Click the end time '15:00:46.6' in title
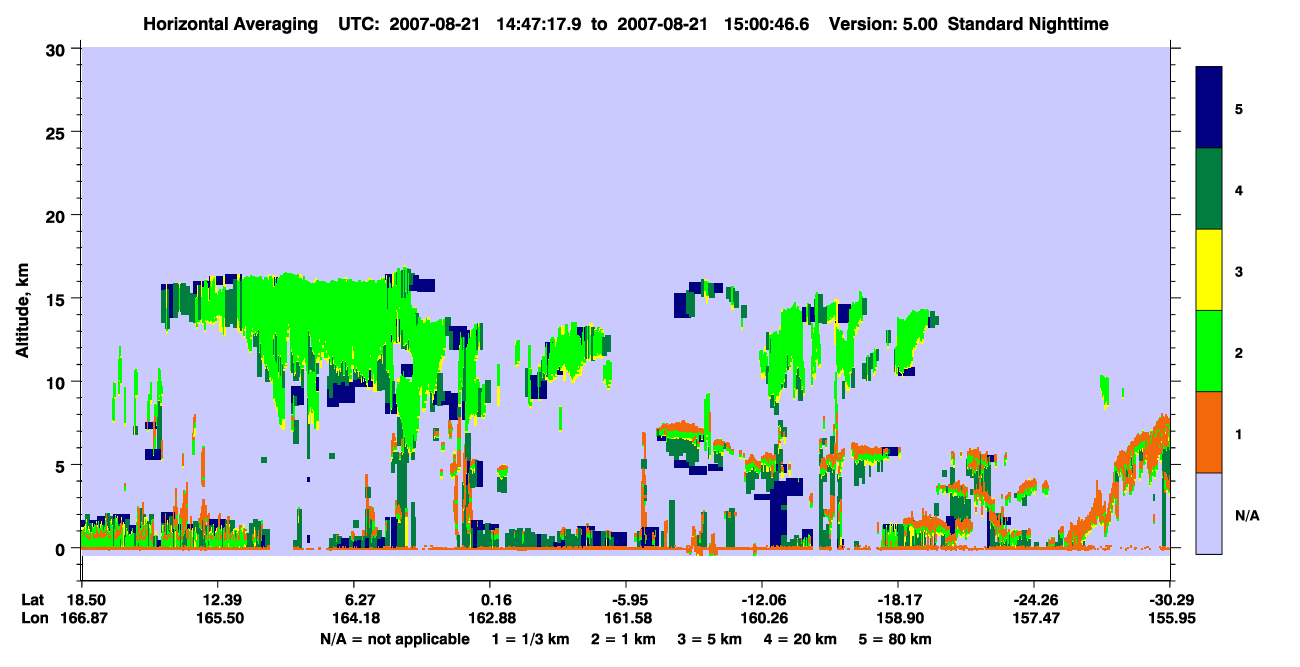Screen dimensions: 1300x667 (x=771, y=24)
